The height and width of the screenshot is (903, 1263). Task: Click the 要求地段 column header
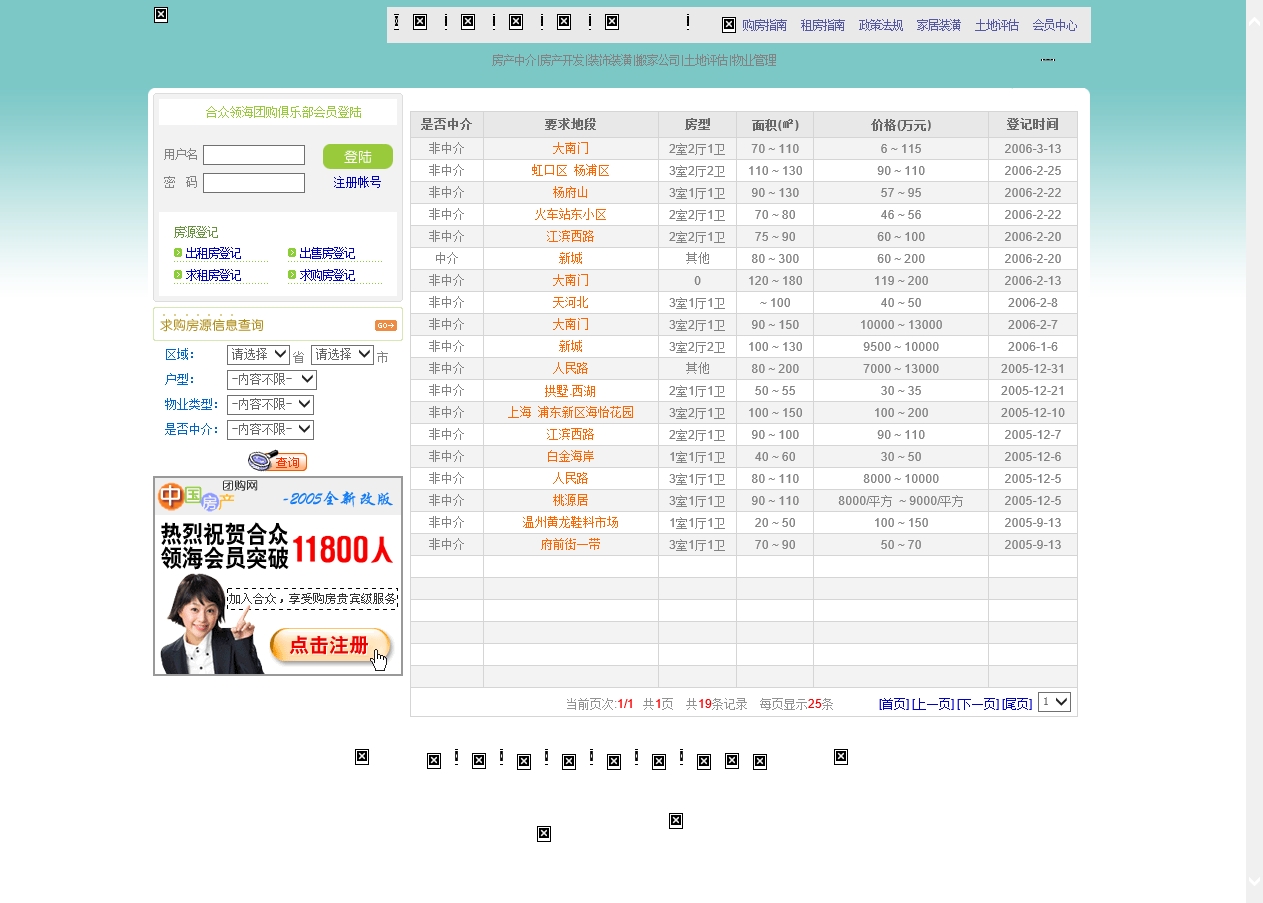(571, 125)
